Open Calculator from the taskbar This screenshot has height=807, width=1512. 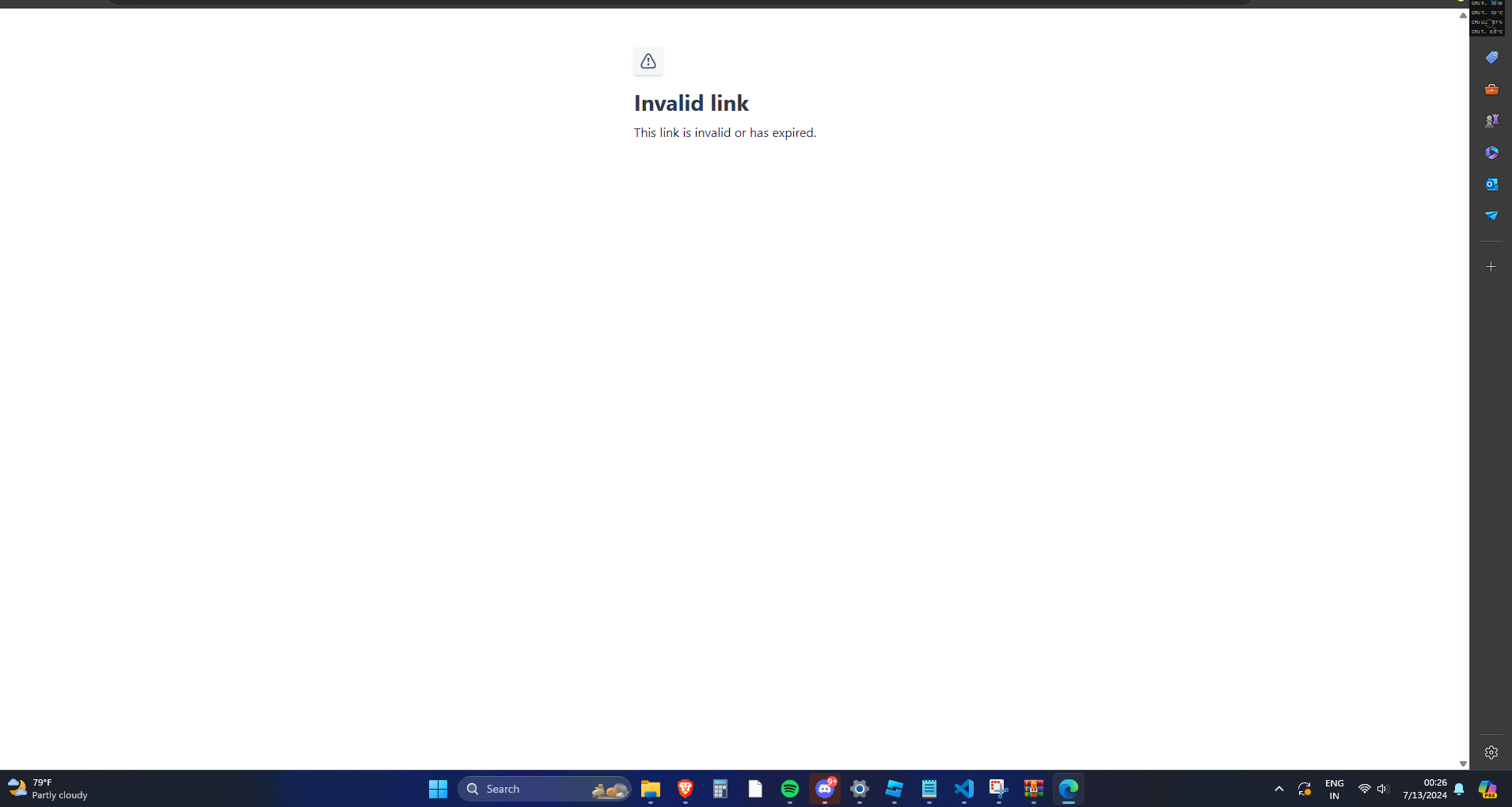[x=720, y=789]
